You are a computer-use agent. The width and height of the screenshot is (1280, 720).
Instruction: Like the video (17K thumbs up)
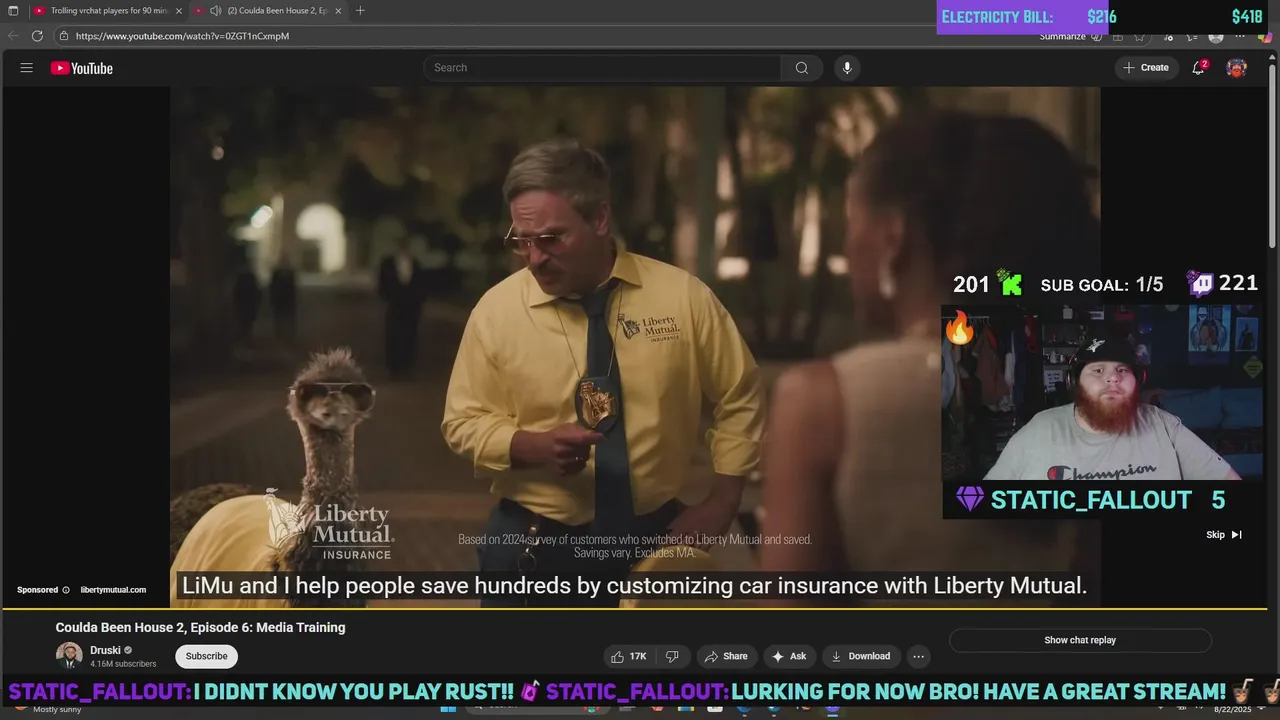[629, 656]
